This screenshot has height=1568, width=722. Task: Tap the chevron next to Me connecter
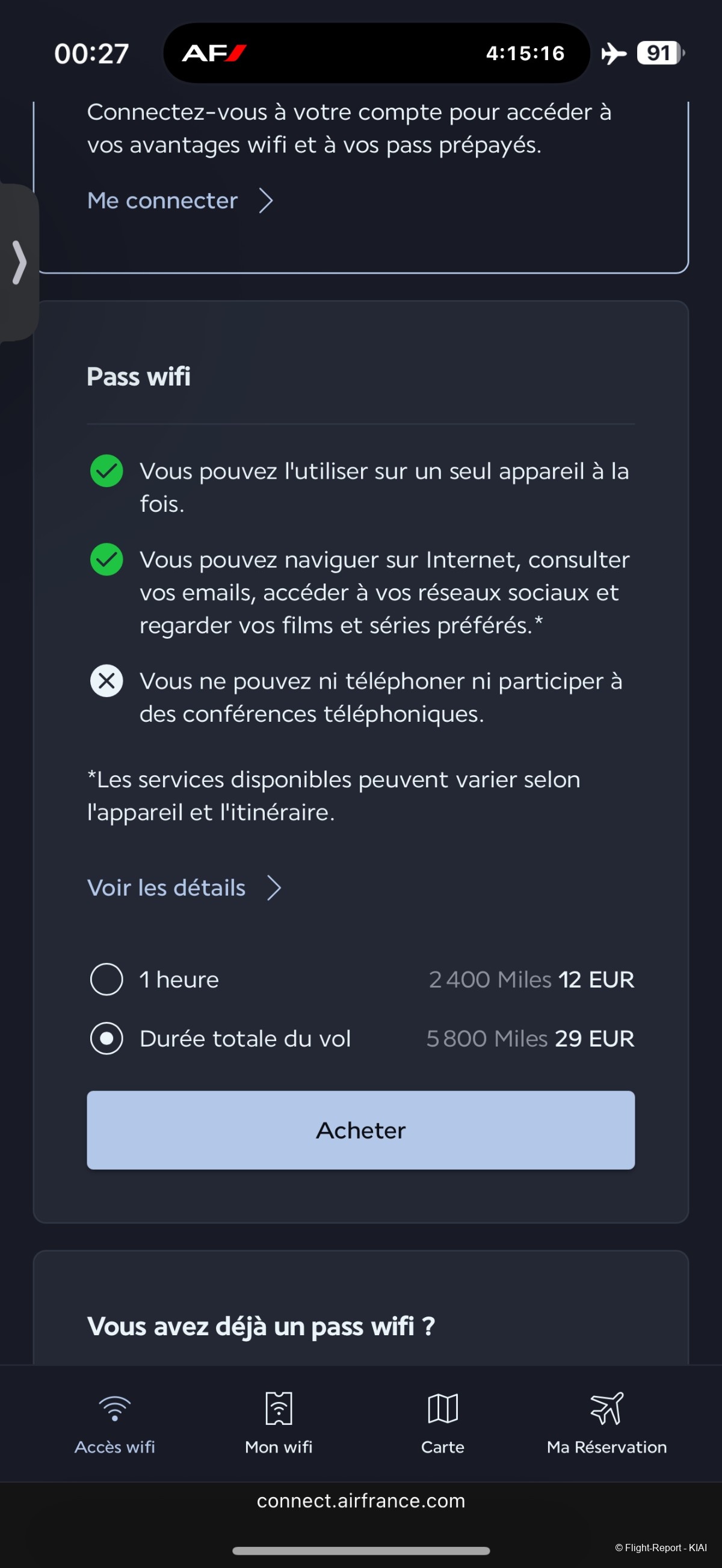point(266,201)
